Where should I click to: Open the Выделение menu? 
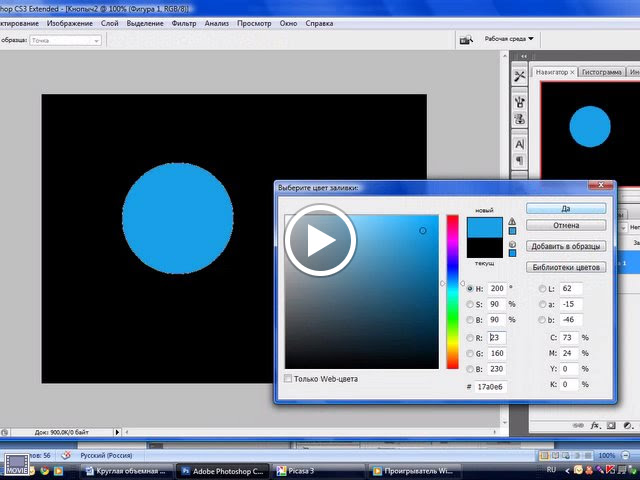click(145, 24)
